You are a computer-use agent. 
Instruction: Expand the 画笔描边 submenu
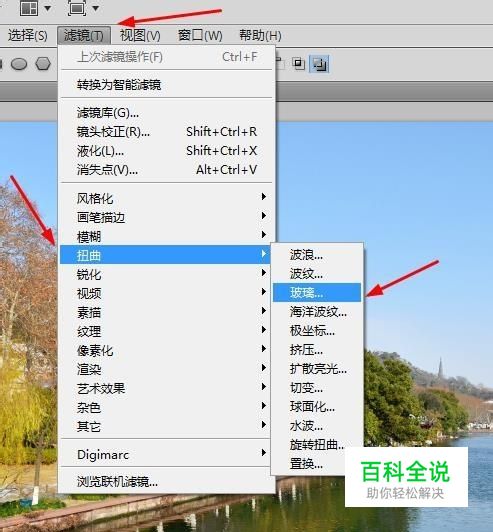[165, 216]
